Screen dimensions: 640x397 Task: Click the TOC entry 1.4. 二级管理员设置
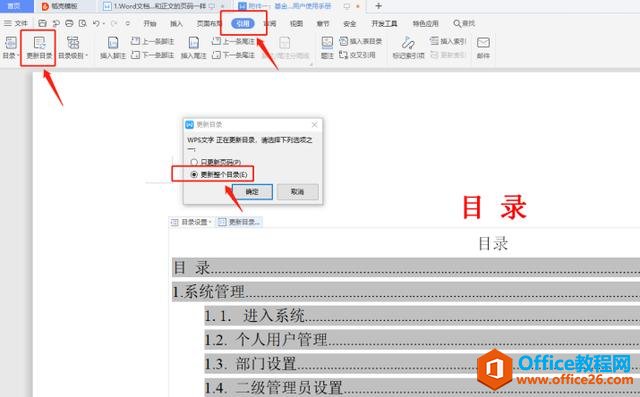tap(422, 388)
